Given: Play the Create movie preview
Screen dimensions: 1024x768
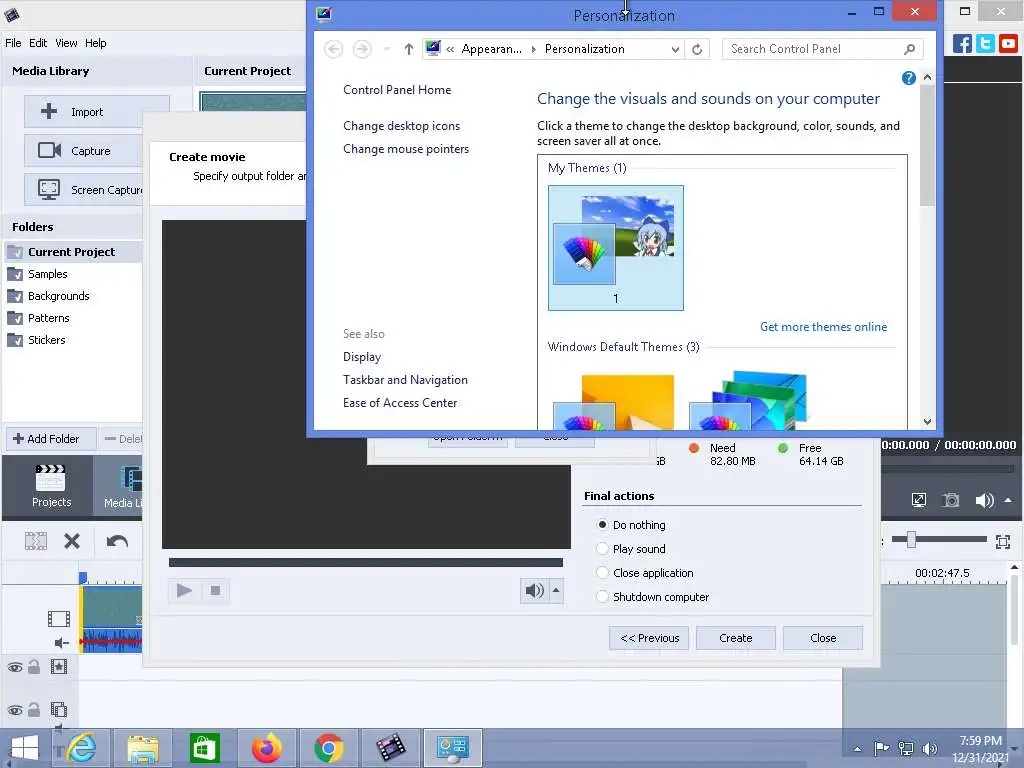Looking at the screenshot, I should click(184, 590).
